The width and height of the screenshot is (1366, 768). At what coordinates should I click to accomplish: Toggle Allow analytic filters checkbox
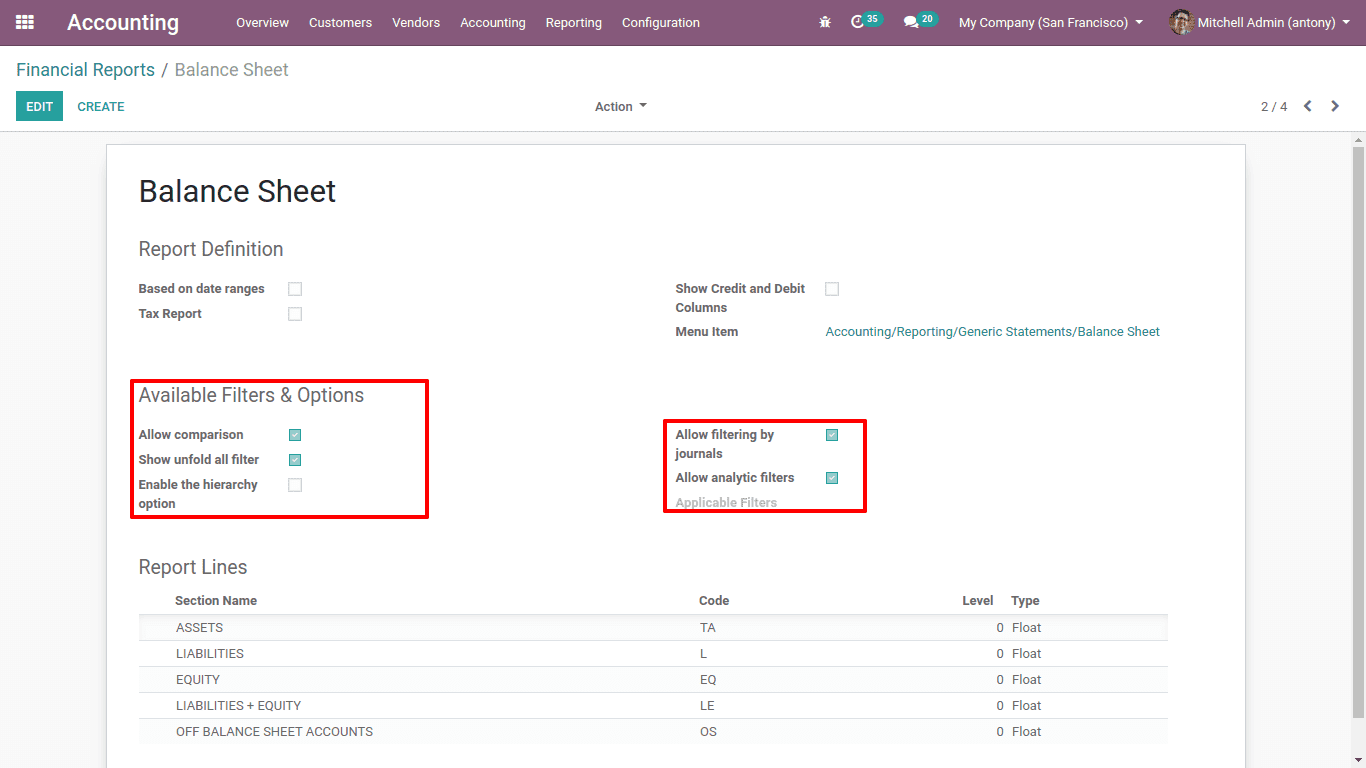(832, 478)
